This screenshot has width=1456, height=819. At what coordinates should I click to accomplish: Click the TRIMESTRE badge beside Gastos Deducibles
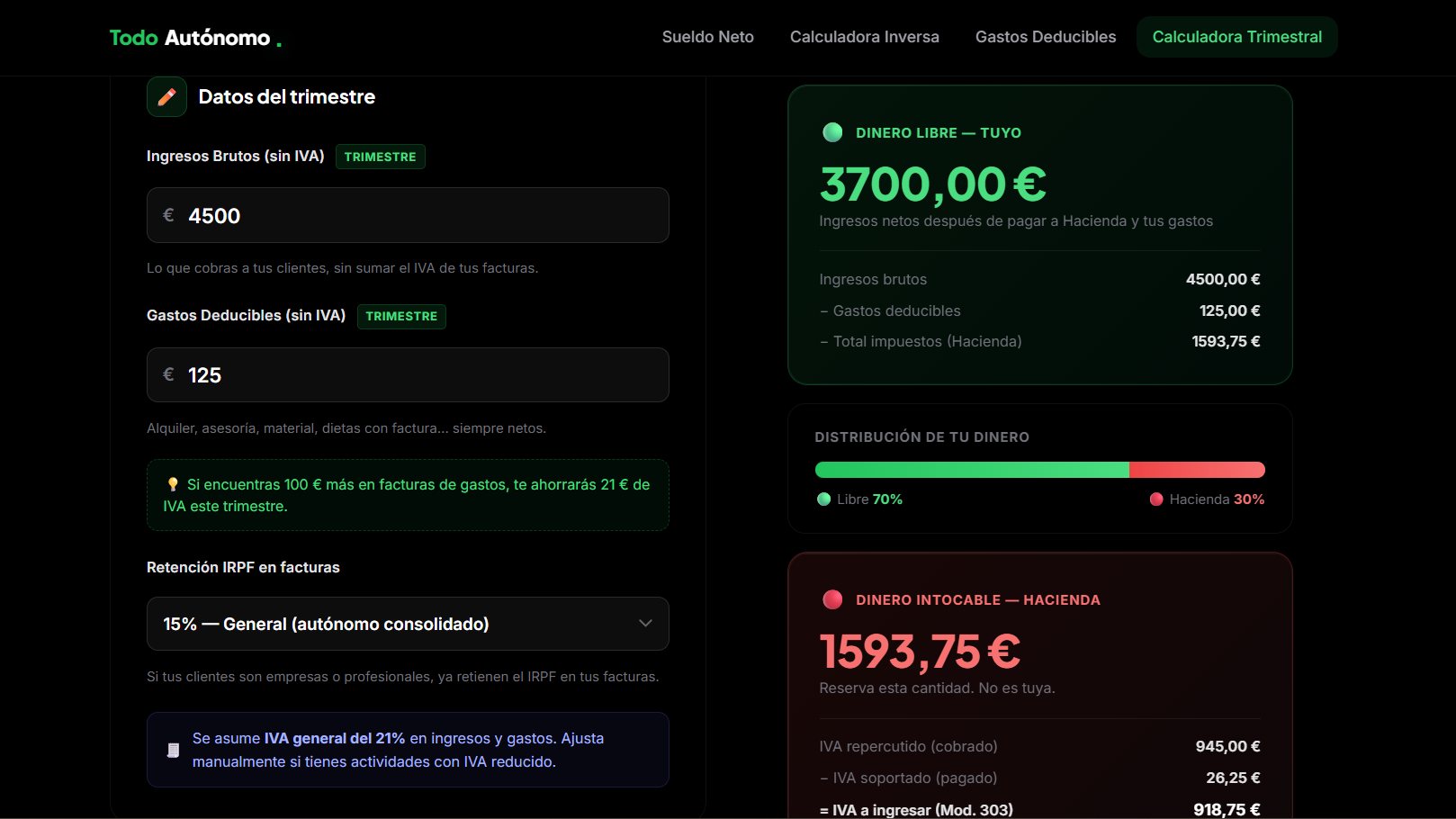[x=401, y=316]
